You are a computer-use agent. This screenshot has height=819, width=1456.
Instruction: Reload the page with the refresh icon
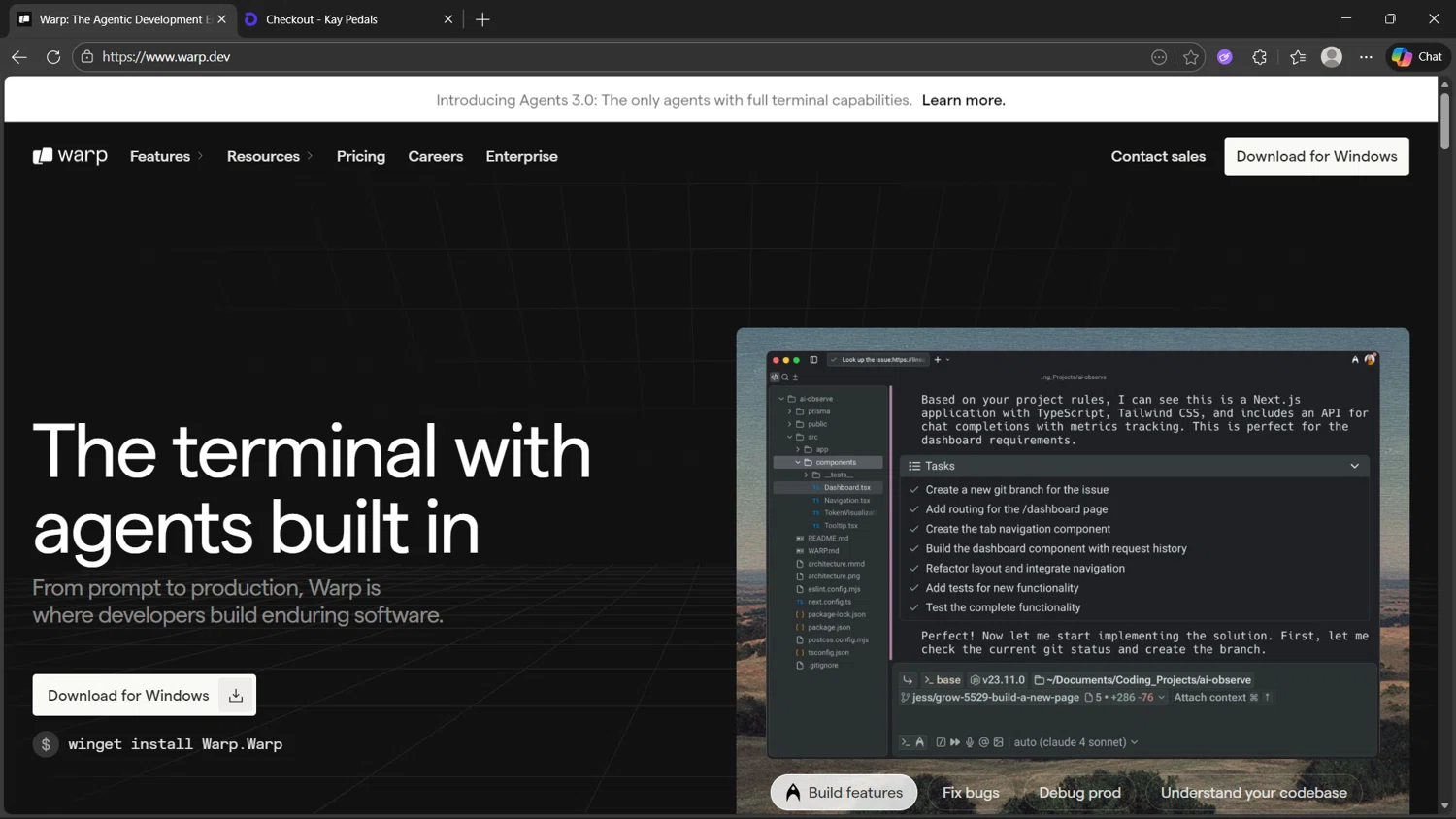tap(53, 57)
